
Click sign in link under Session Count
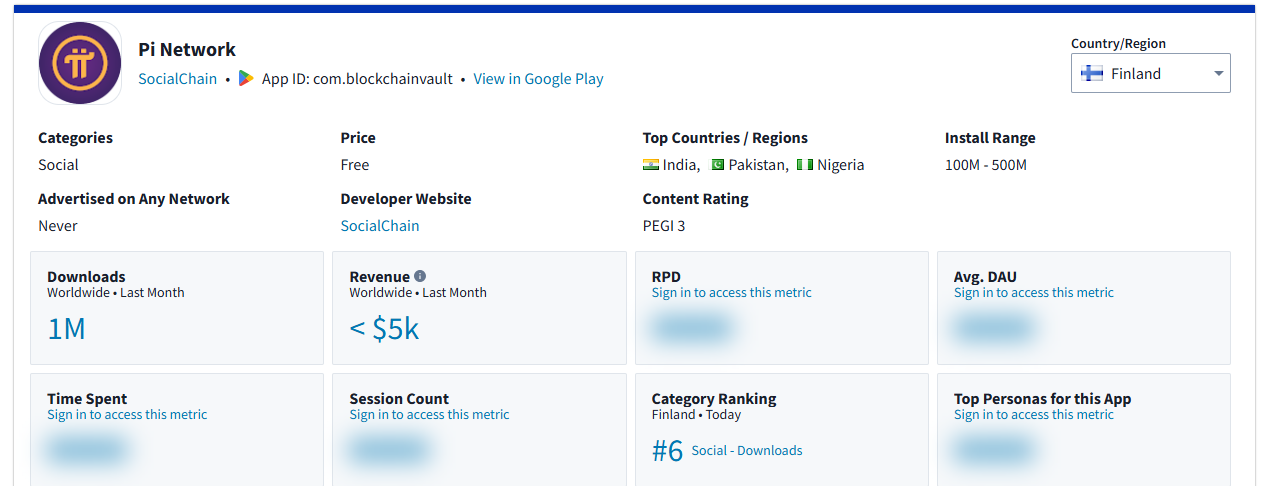click(429, 415)
